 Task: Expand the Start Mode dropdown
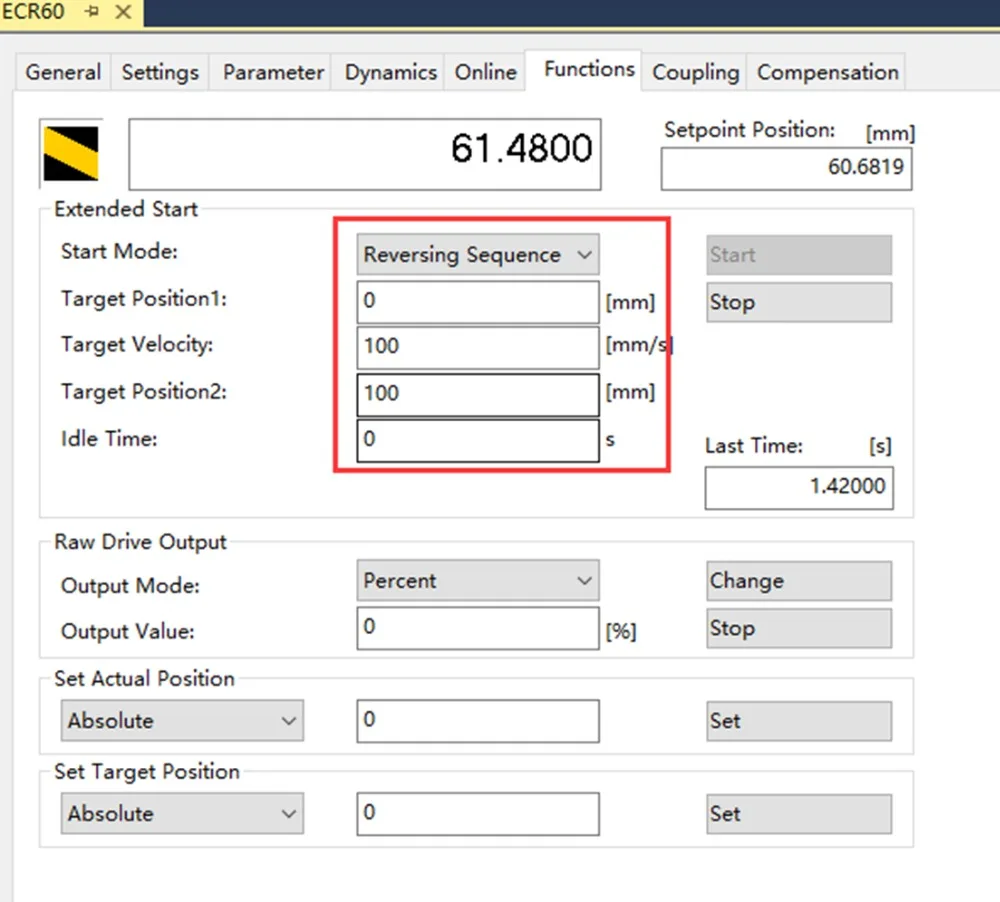(x=478, y=255)
